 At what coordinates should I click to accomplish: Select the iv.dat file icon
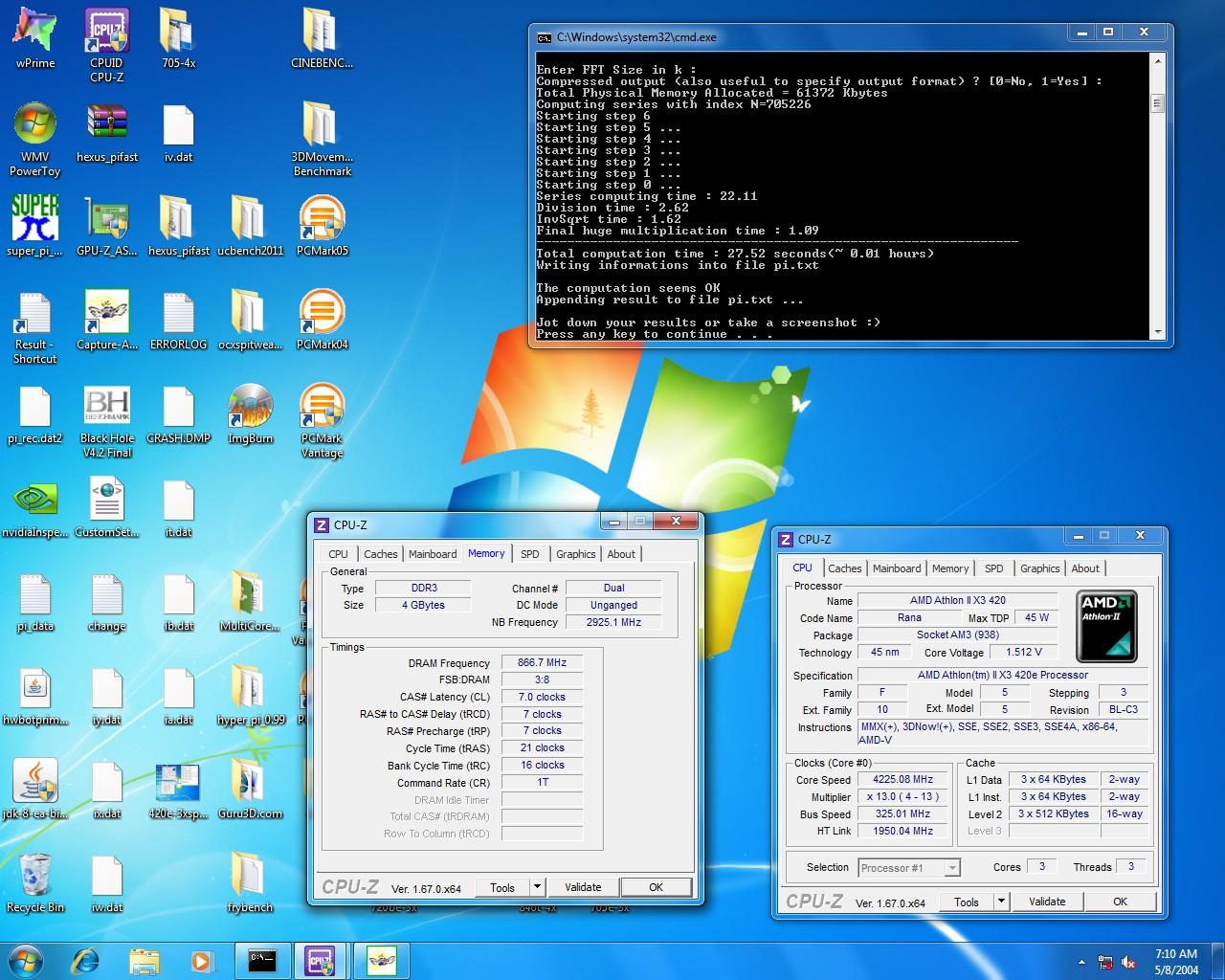[x=178, y=132]
